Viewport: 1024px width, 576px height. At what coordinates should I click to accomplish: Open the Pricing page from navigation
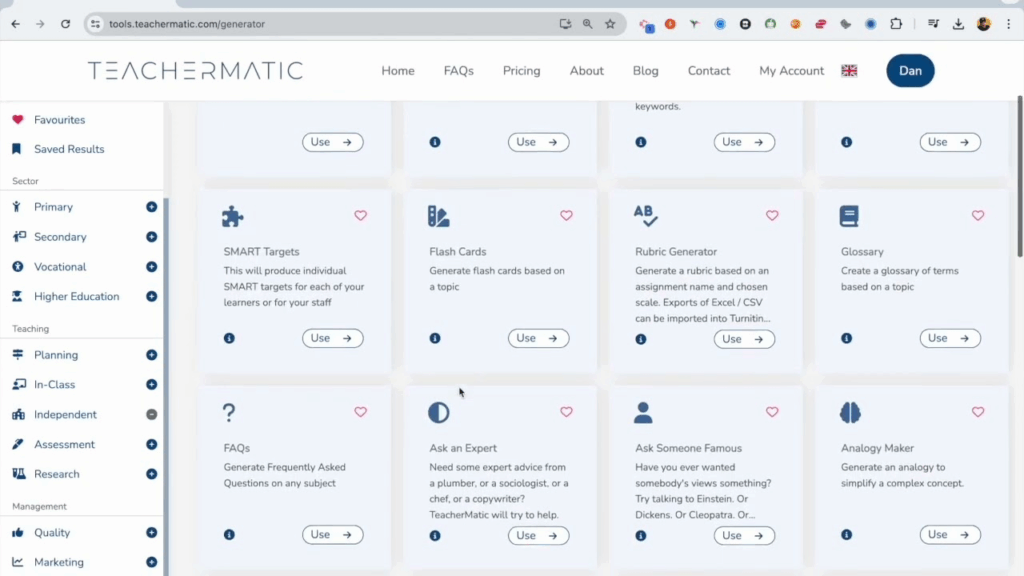pyautogui.click(x=521, y=71)
